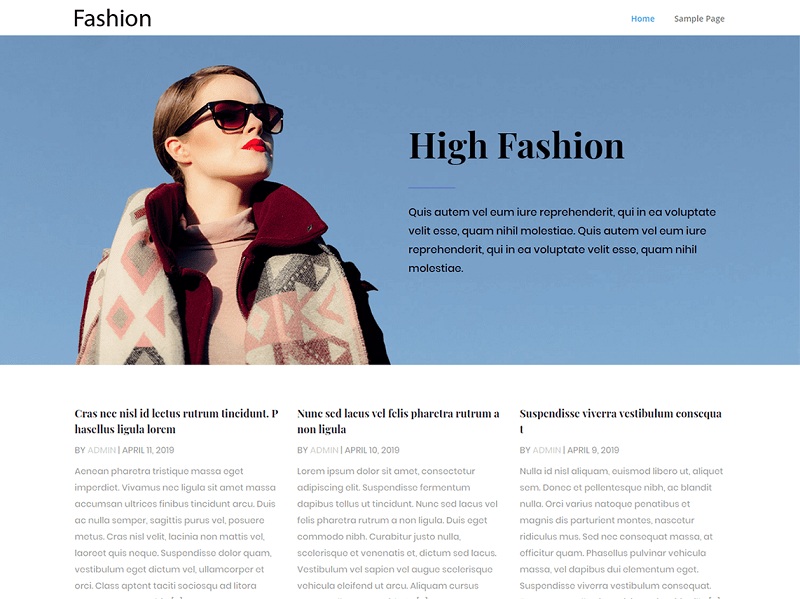Open the 'Nunc sed lacus vel felis' post title
This screenshot has width=800, height=599.
(x=398, y=421)
